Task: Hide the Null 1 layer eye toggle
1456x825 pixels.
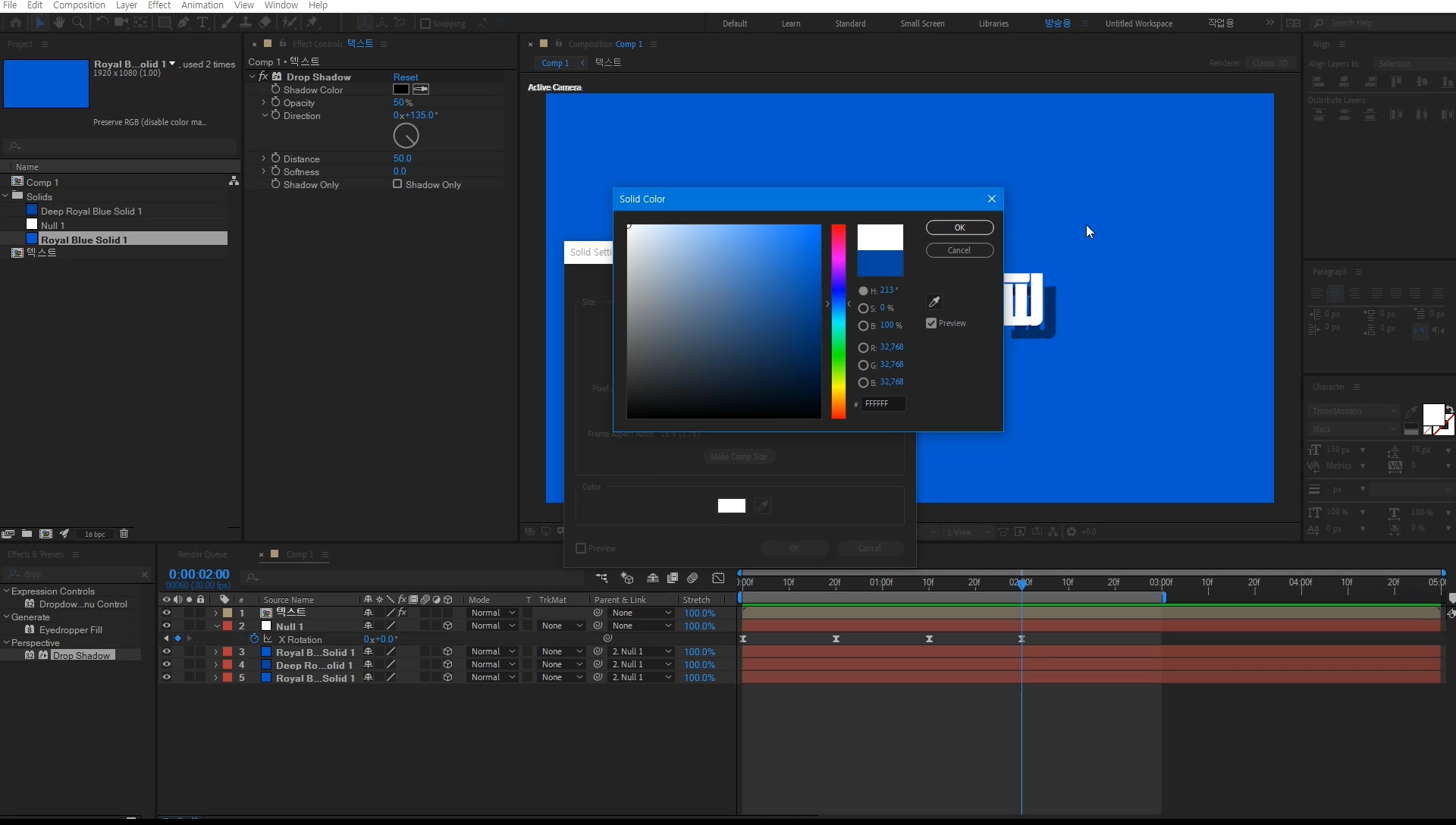Action: (166, 626)
